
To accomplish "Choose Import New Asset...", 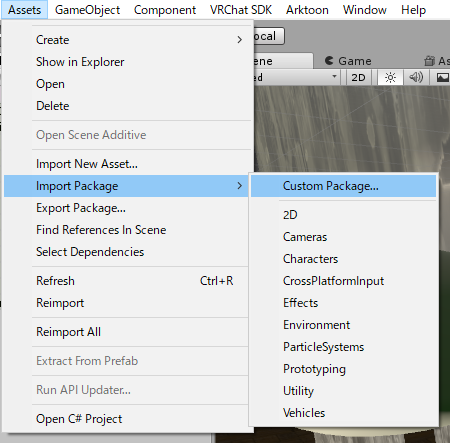I will [126, 164].
